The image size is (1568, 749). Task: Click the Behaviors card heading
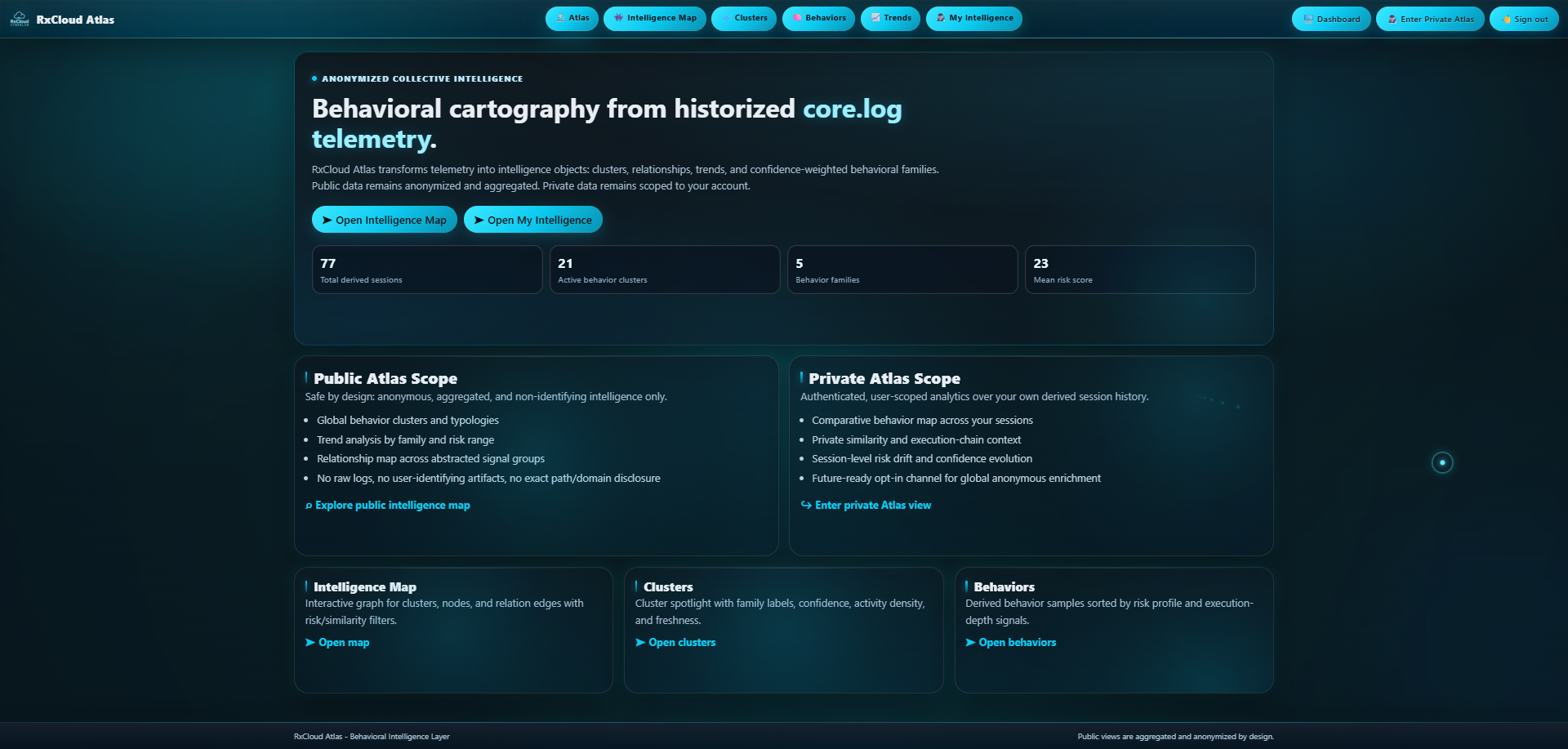(x=1004, y=587)
